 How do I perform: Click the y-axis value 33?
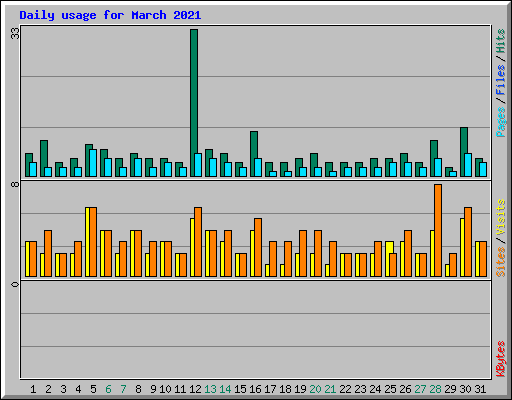(x=15, y=33)
